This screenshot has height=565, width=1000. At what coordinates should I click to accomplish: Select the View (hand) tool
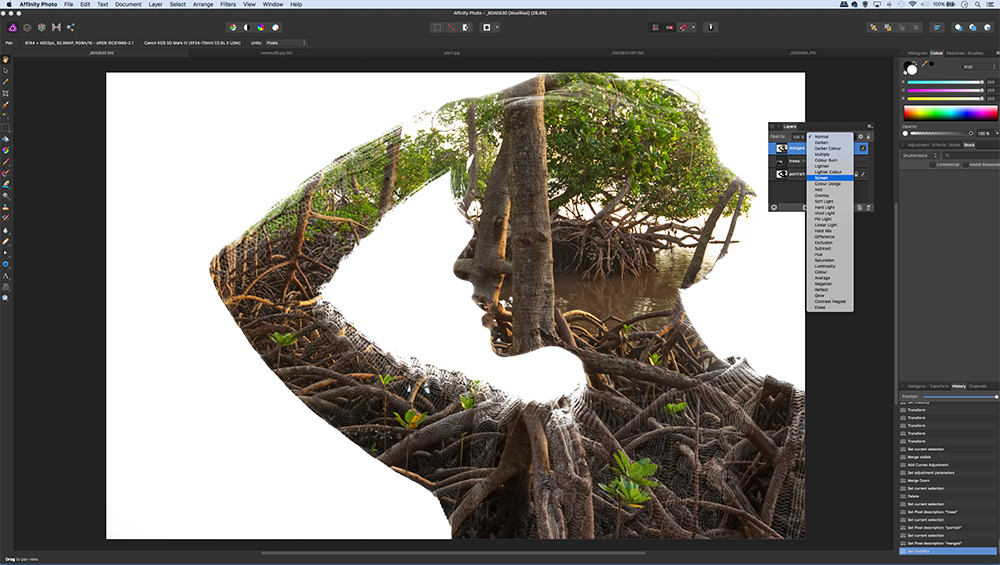click(6, 59)
